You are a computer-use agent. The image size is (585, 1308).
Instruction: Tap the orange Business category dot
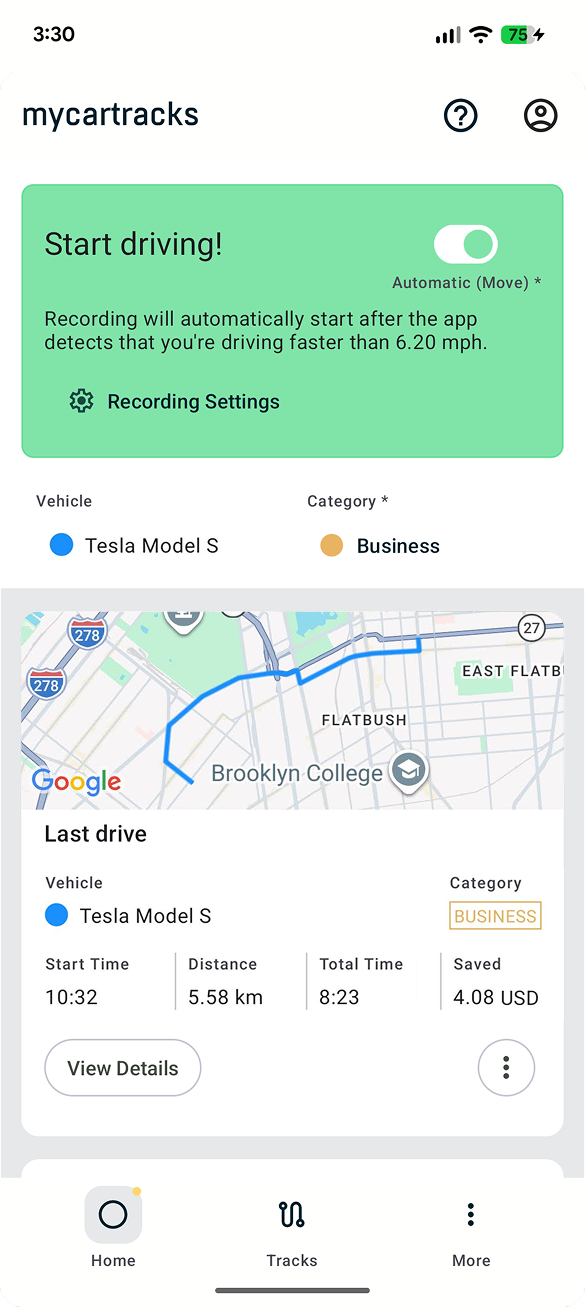[329, 544]
